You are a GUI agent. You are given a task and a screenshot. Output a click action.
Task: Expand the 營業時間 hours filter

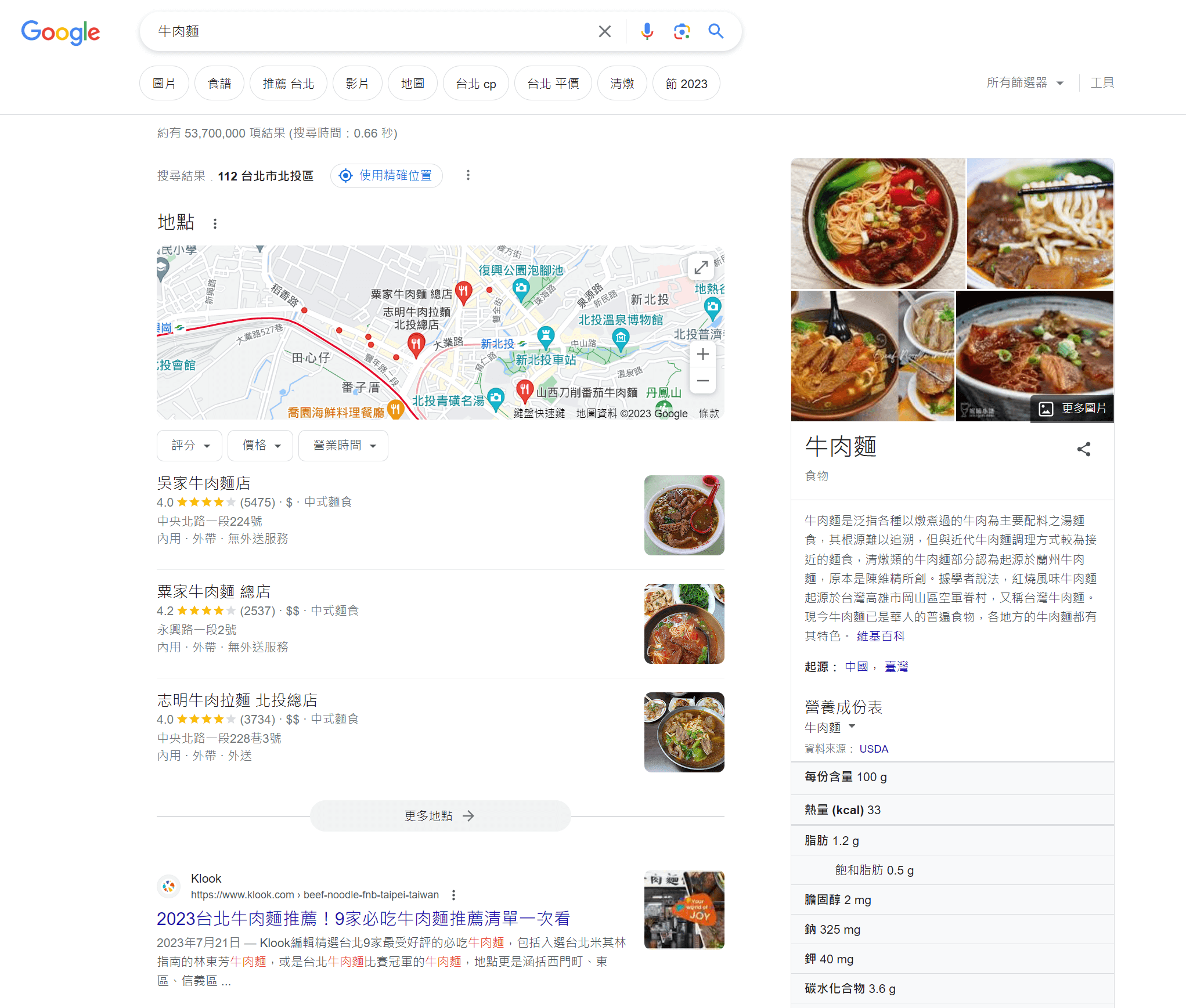(343, 445)
